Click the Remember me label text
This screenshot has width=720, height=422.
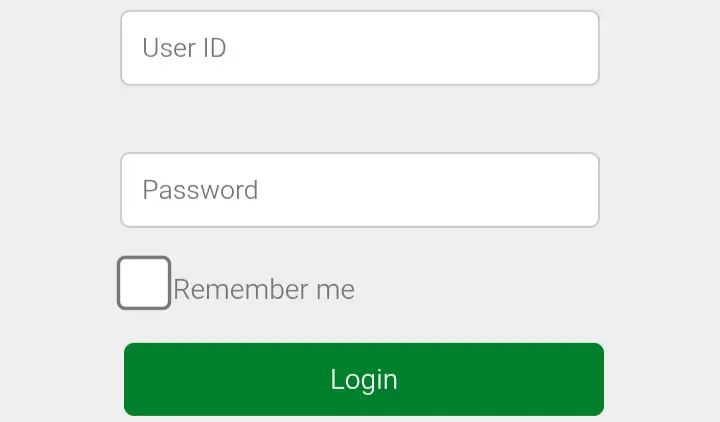pyautogui.click(x=264, y=290)
